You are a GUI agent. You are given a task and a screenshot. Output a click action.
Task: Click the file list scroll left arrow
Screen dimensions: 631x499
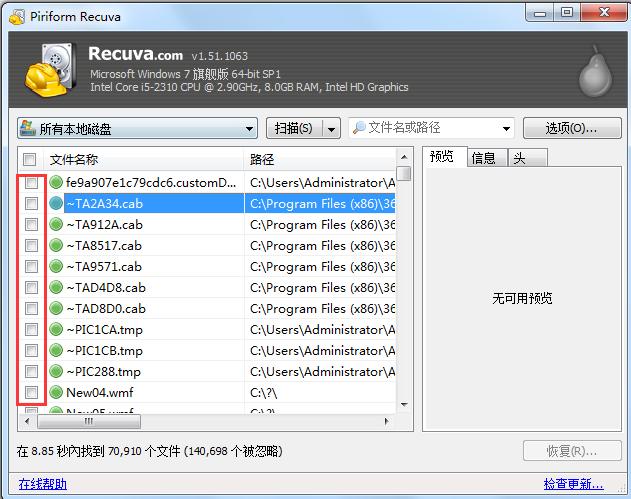[x=27, y=421]
